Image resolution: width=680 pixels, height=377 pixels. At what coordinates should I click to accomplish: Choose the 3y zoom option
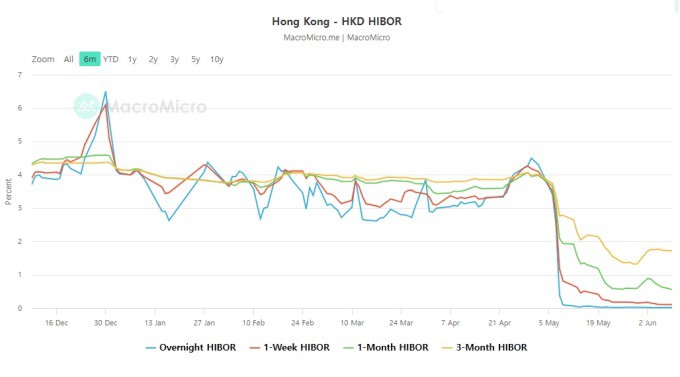coord(174,59)
